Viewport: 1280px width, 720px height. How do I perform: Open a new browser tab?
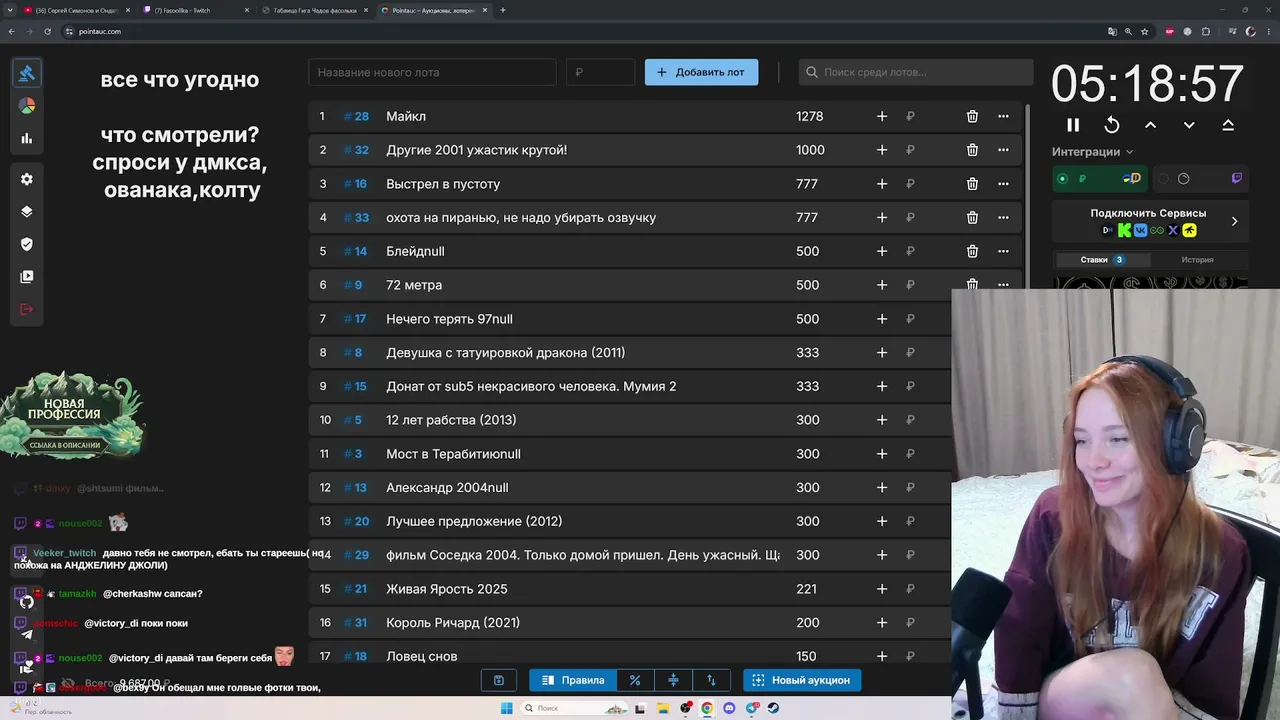pyautogui.click(x=503, y=10)
